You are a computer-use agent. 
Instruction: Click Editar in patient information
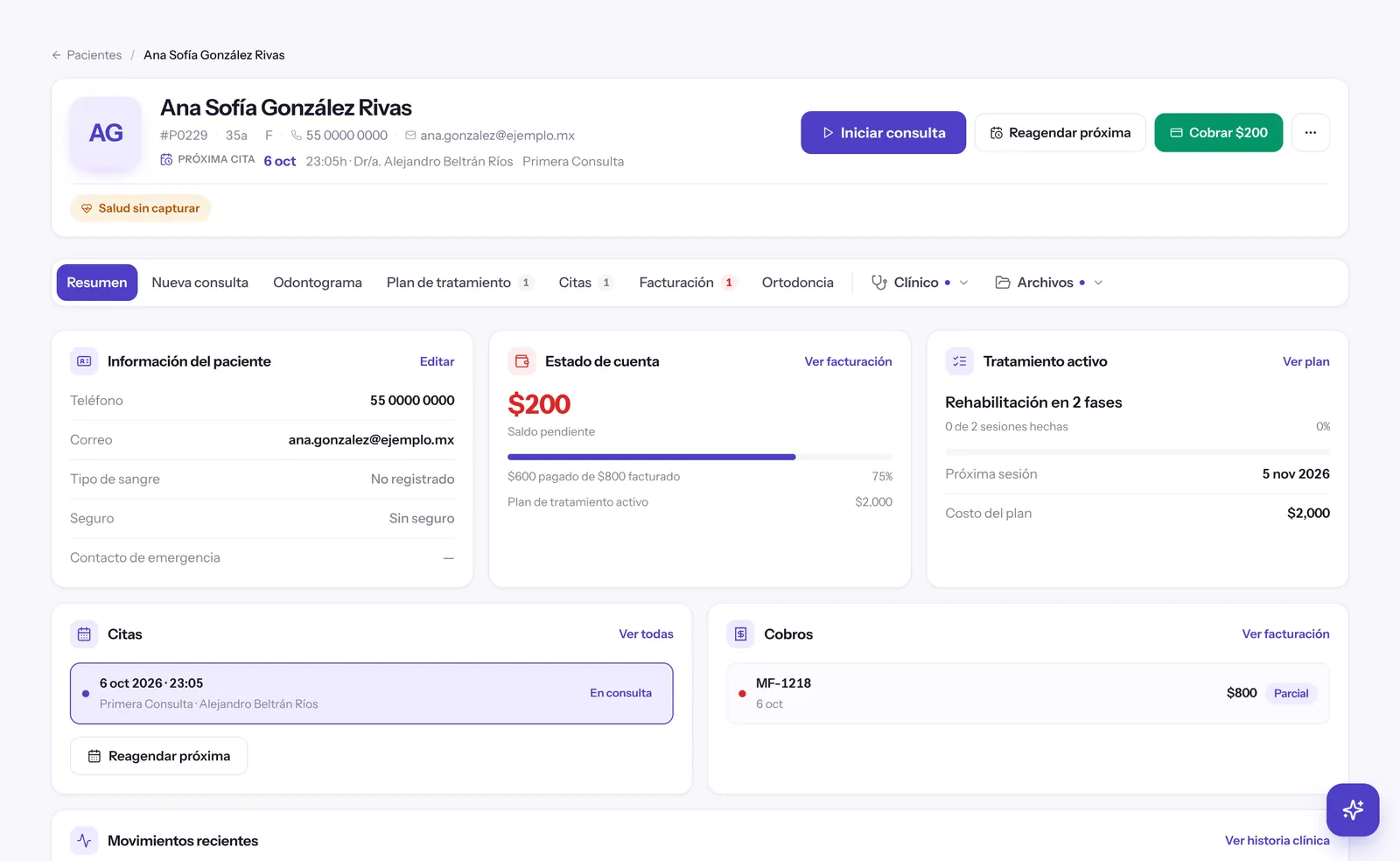point(437,361)
